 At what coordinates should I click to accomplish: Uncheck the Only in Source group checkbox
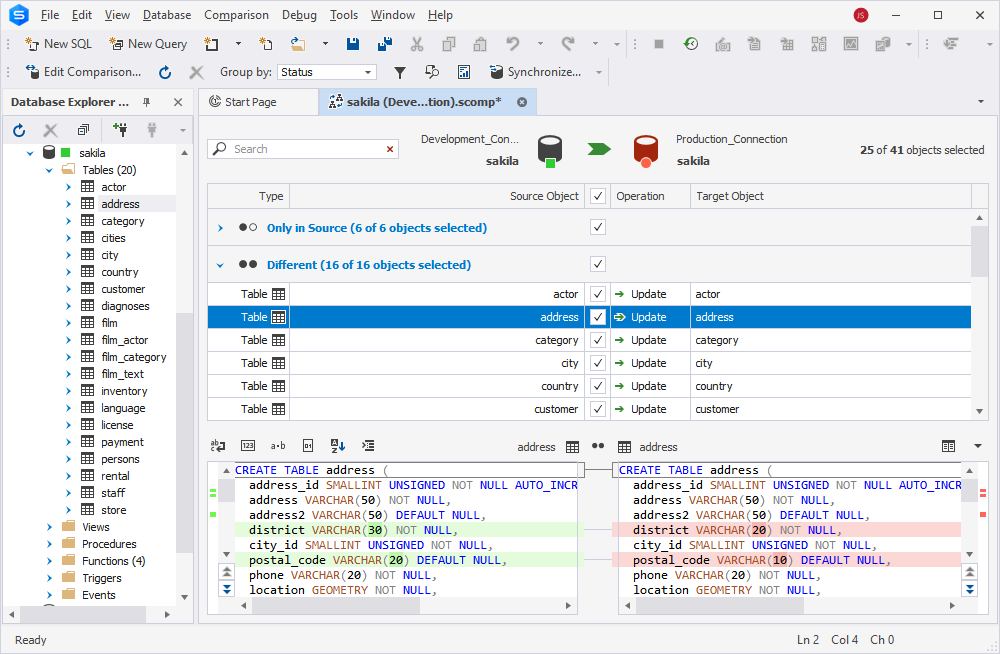pos(597,227)
